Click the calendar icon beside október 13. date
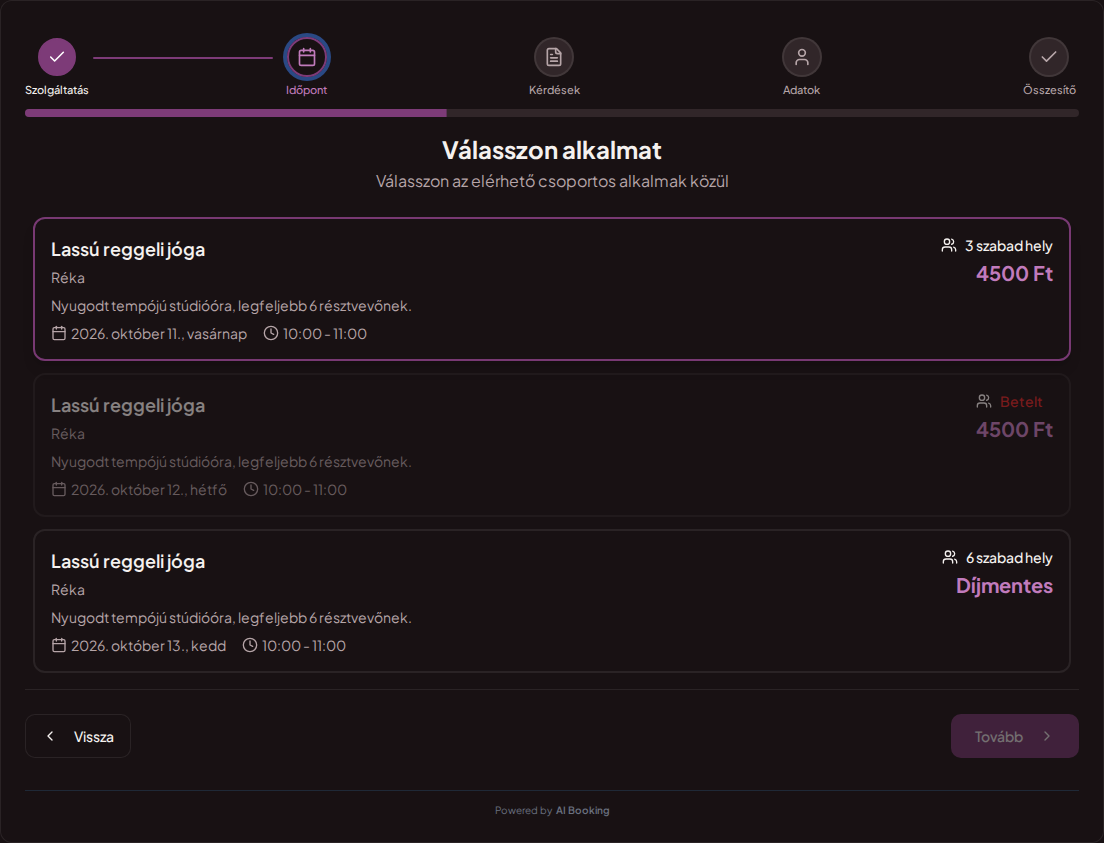 click(59, 645)
